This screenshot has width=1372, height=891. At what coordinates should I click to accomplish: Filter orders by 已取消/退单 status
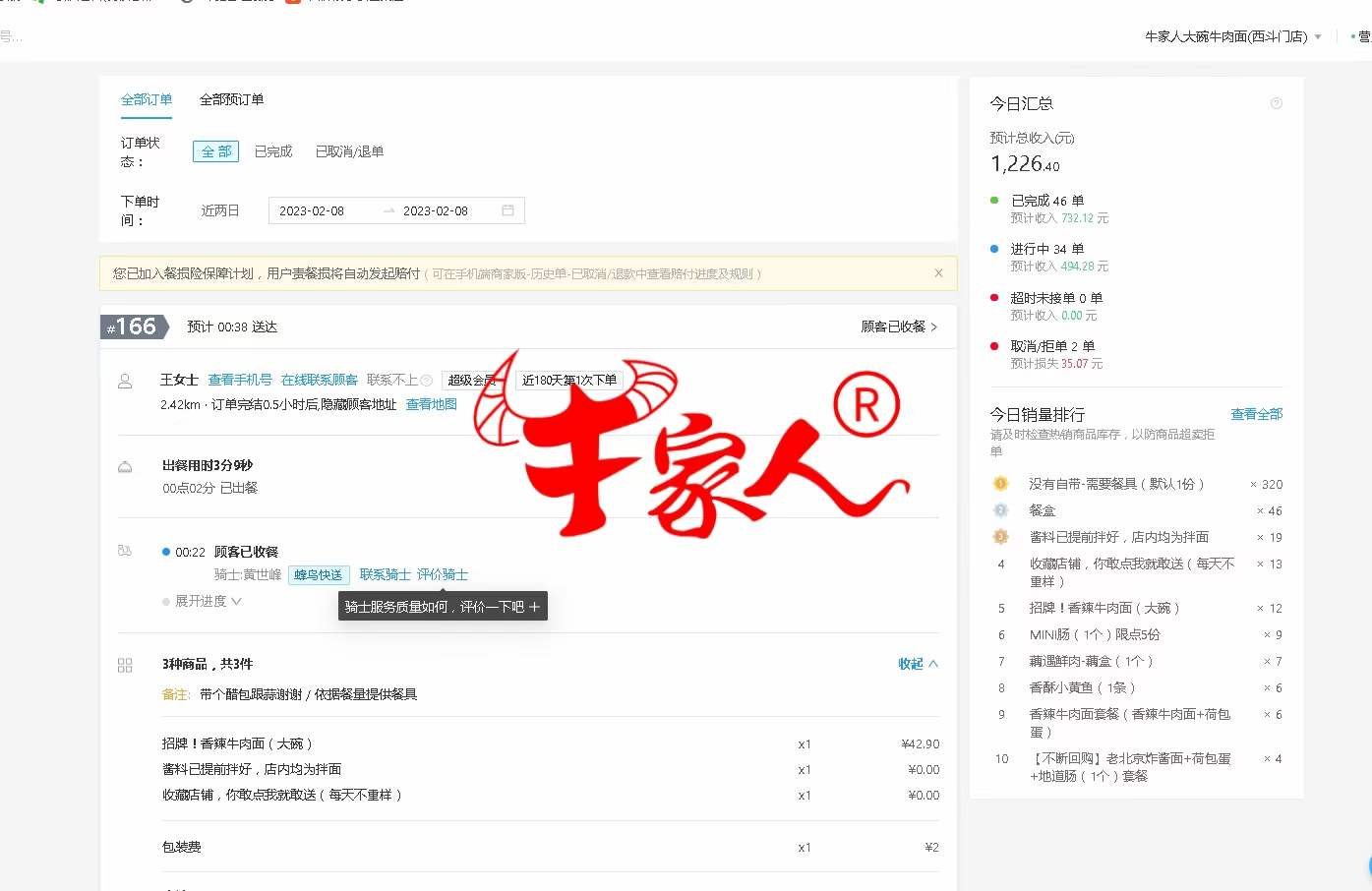[x=349, y=151]
